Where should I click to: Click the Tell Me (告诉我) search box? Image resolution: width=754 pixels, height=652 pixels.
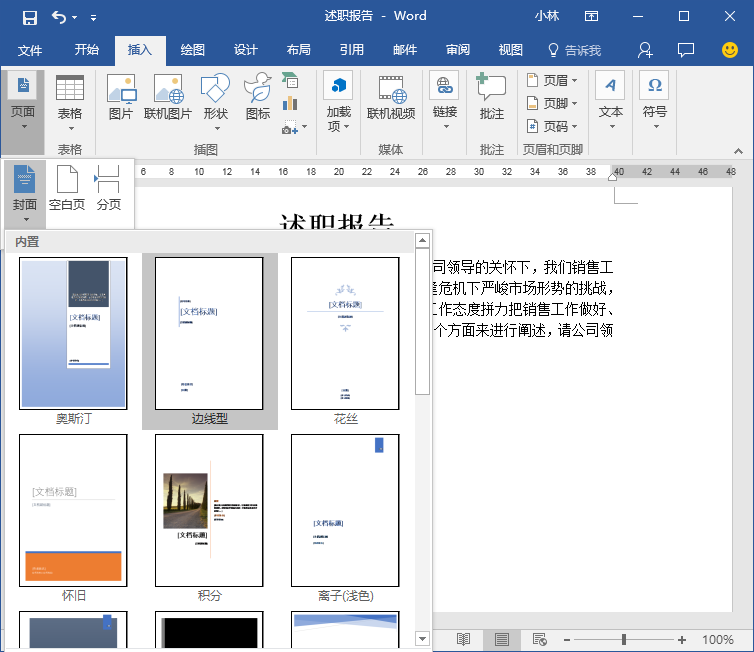point(575,50)
